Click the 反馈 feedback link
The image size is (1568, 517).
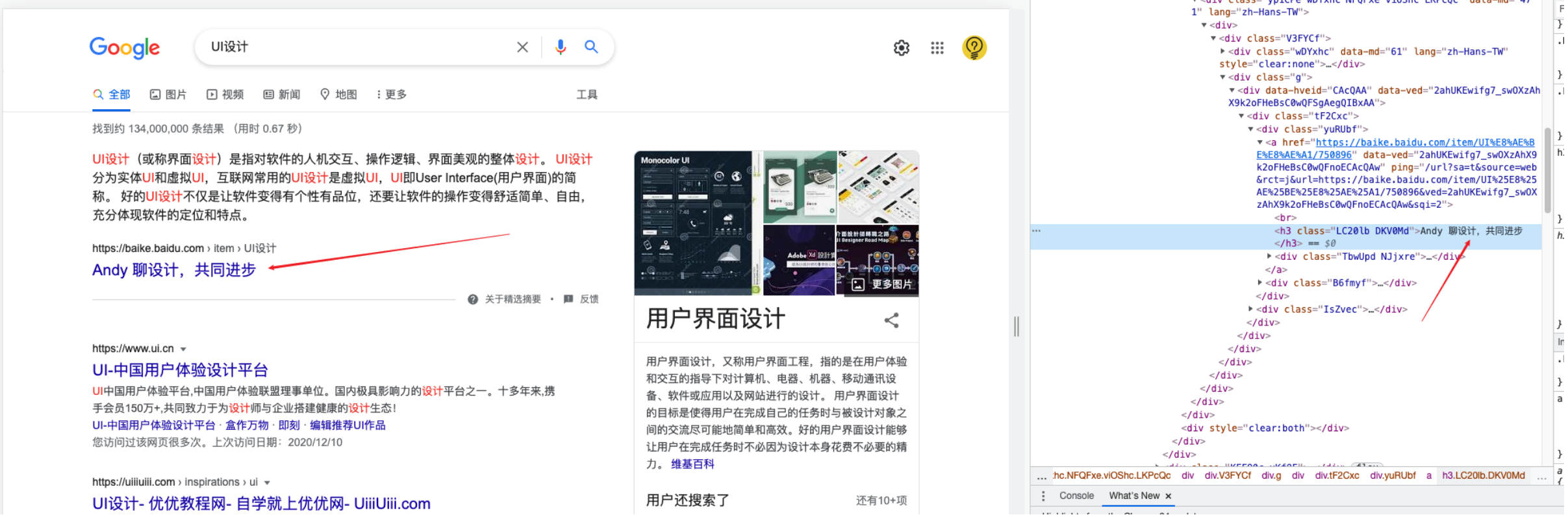point(589,299)
